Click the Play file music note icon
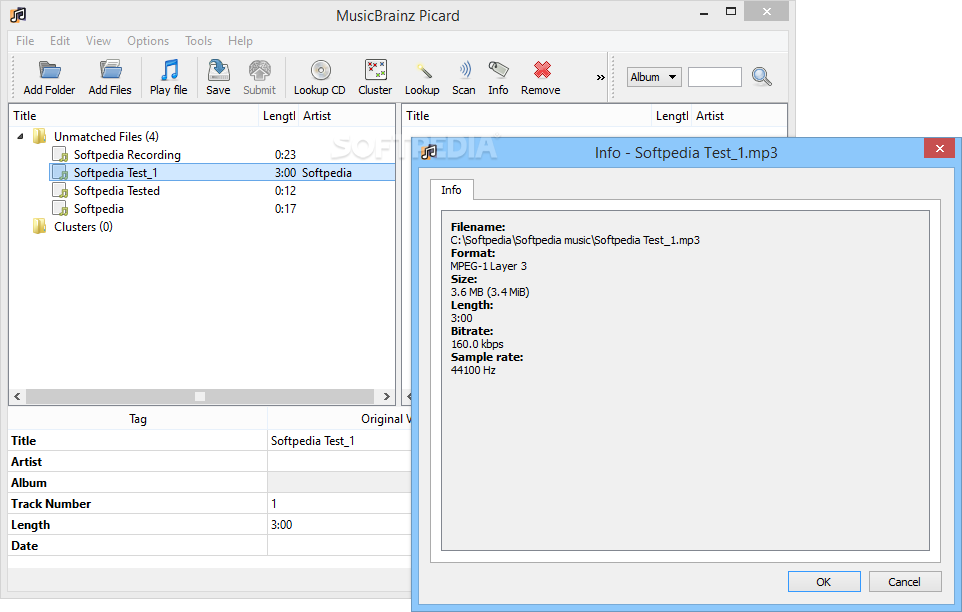The image size is (962, 612). [169, 70]
